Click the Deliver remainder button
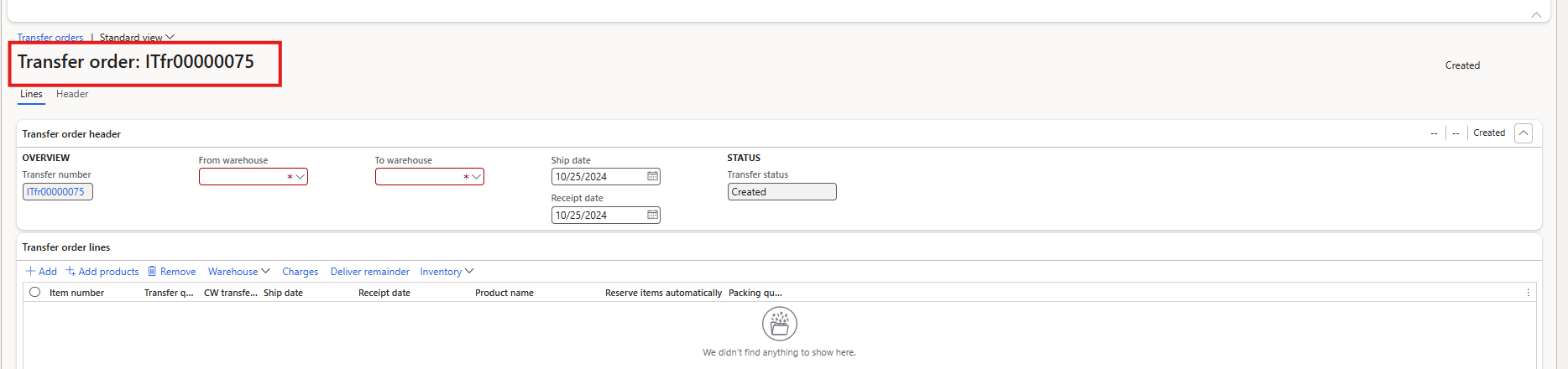Image resolution: width=1568 pixels, height=369 pixels. point(369,272)
